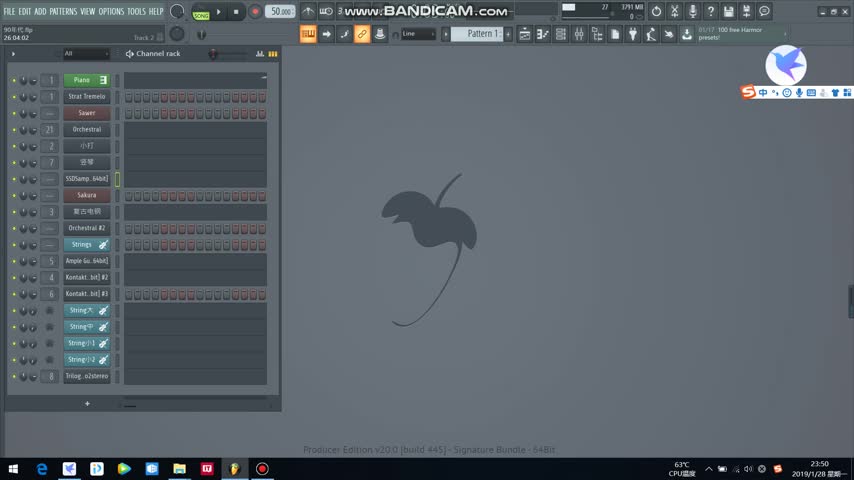Select the Strings channel button
854x480 pixels.
pyautogui.click(x=87, y=245)
